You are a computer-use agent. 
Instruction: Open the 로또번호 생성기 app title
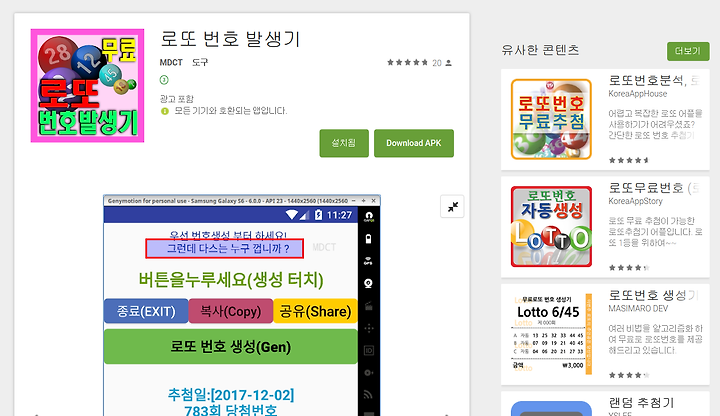[x=653, y=295]
